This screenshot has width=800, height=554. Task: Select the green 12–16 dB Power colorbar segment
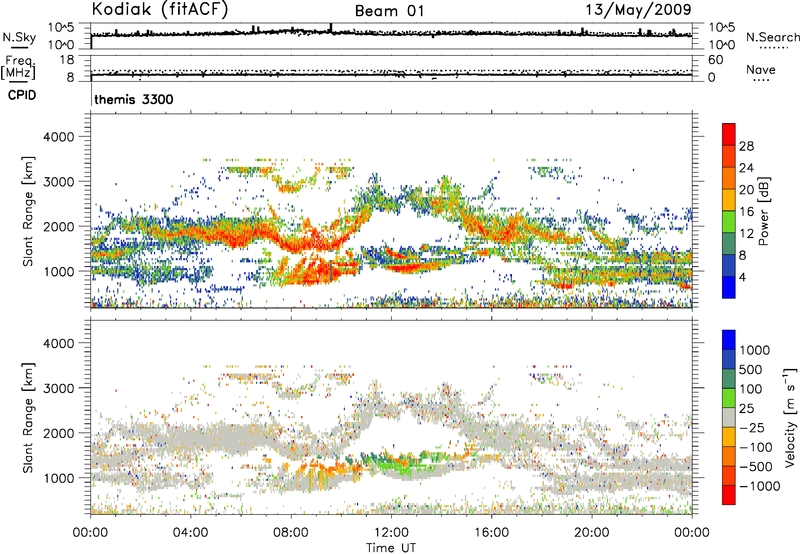(729, 222)
